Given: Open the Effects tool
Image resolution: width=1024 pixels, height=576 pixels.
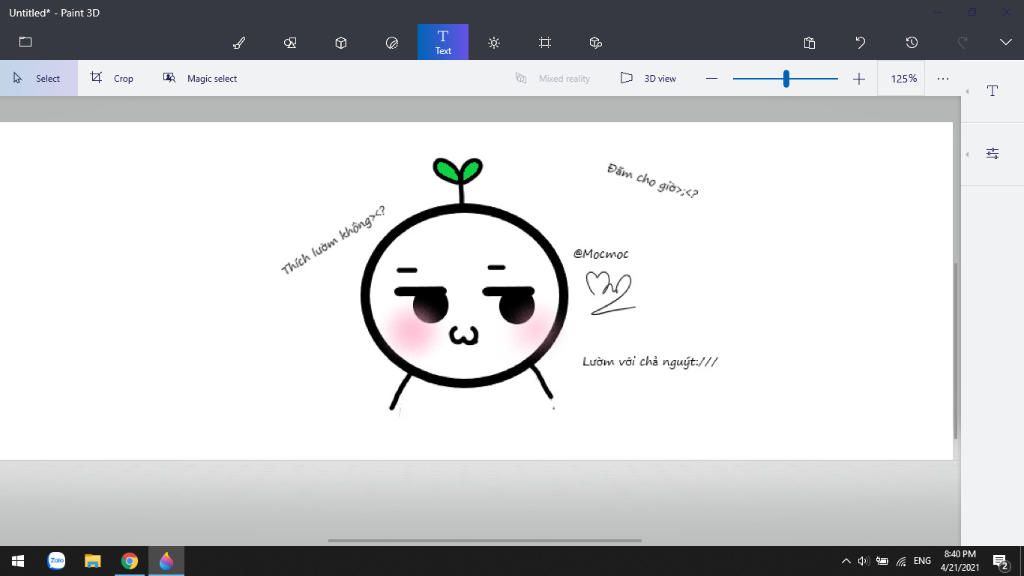Looking at the screenshot, I should pyautogui.click(x=494, y=43).
